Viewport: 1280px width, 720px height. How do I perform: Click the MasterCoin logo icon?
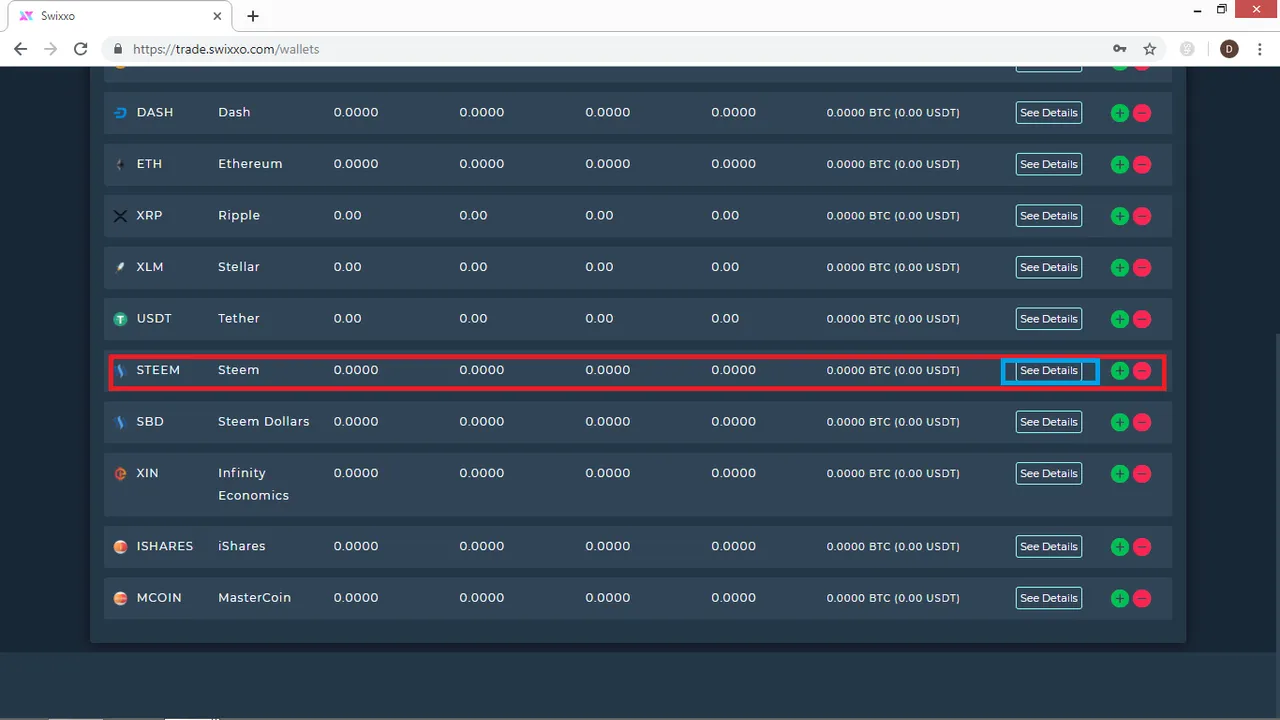tap(120, 598)
